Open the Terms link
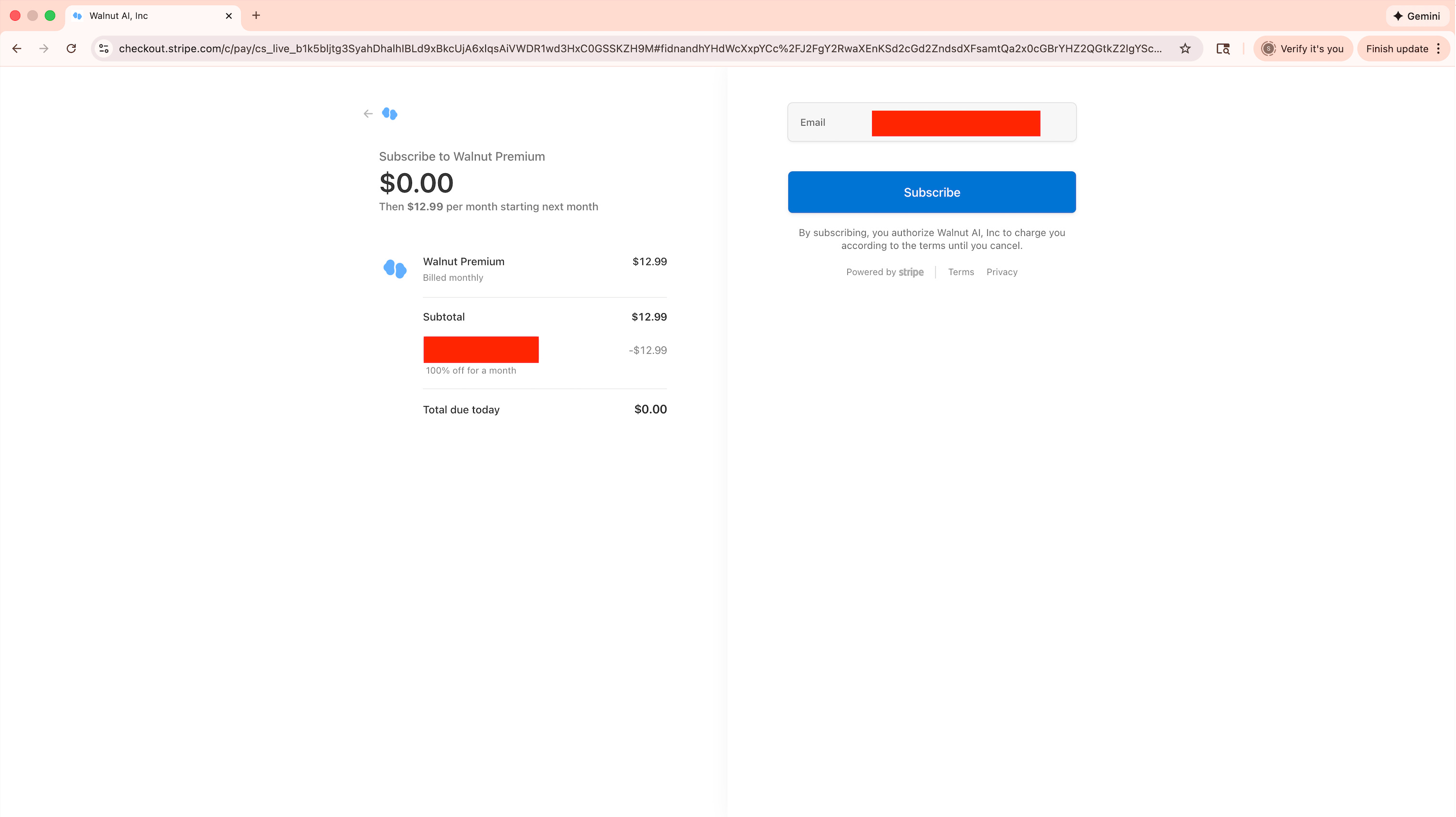Image resolution: width=1456 pixels, height=817 pixels. 960,272
